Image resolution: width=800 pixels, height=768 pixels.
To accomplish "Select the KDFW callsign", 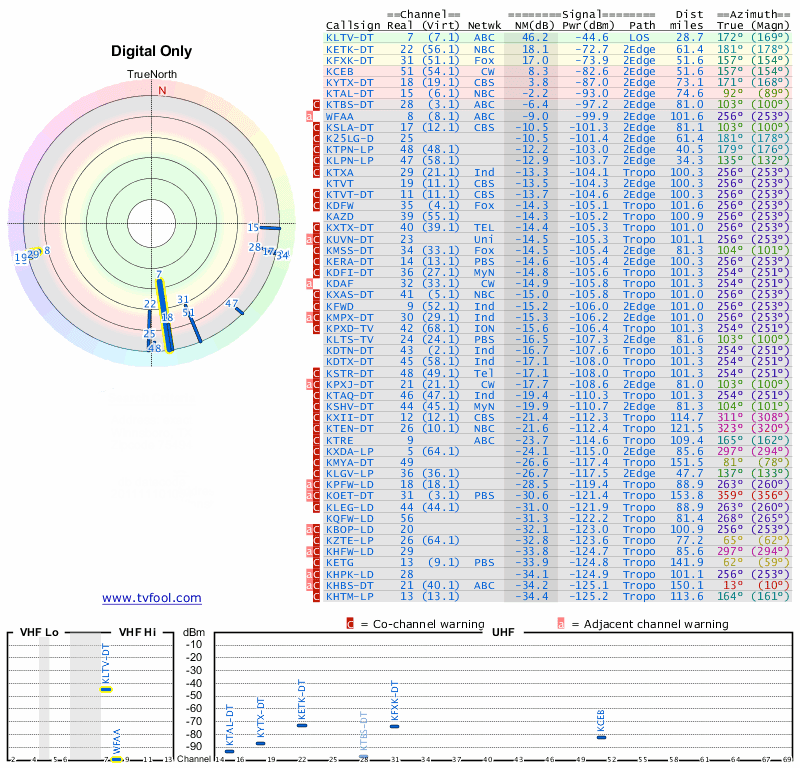I will (x=339, y=206).
